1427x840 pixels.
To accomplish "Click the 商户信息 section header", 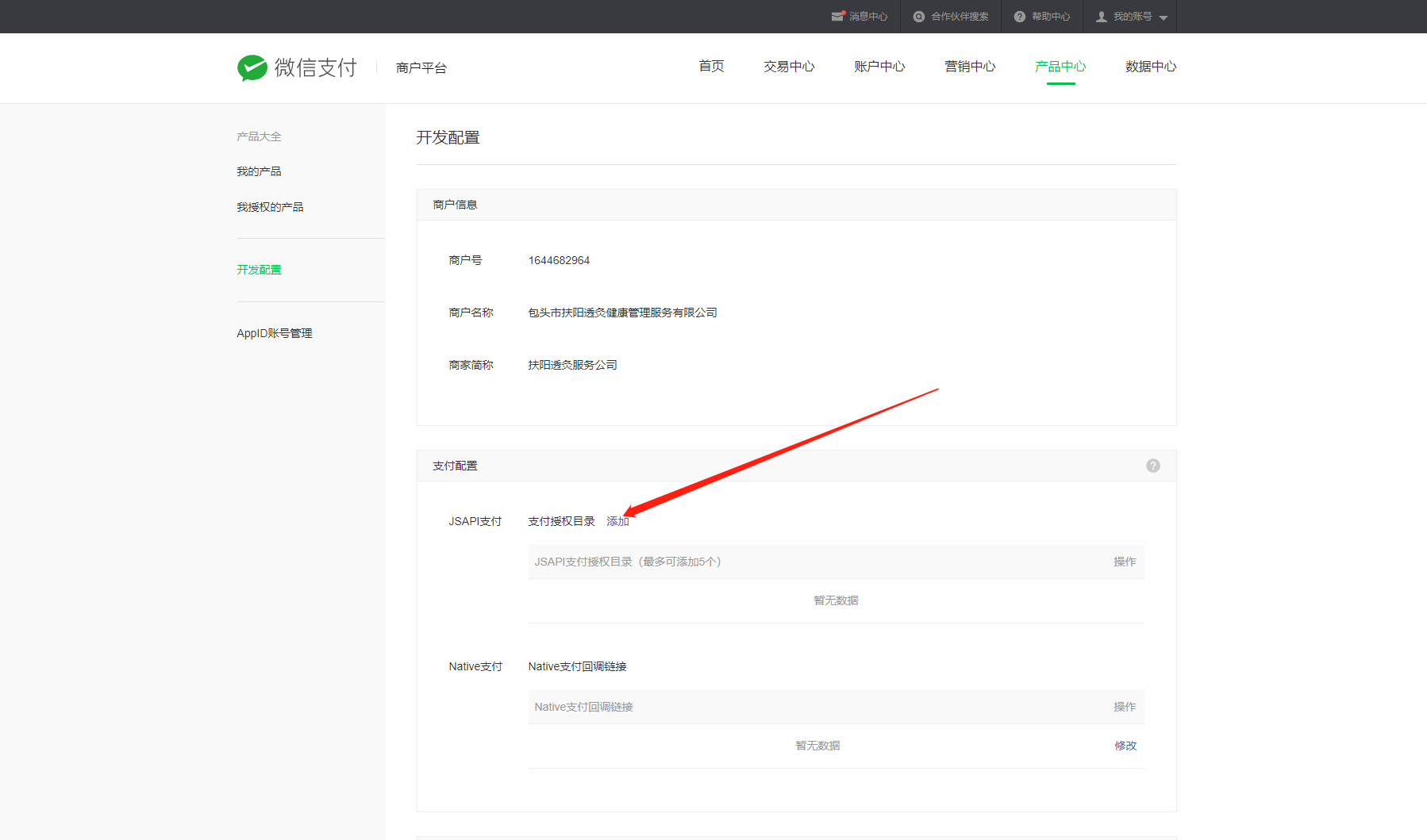I will pyautogui.click(x=455, y=205).
